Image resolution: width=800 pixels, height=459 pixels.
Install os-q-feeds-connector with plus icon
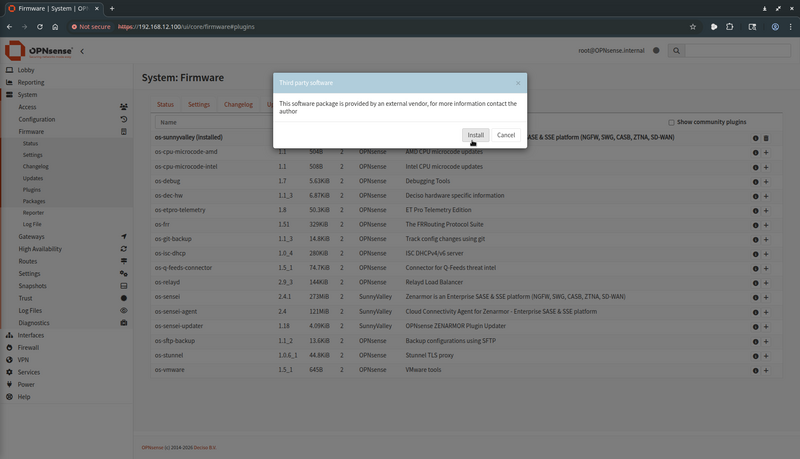(x=766, y=268)
